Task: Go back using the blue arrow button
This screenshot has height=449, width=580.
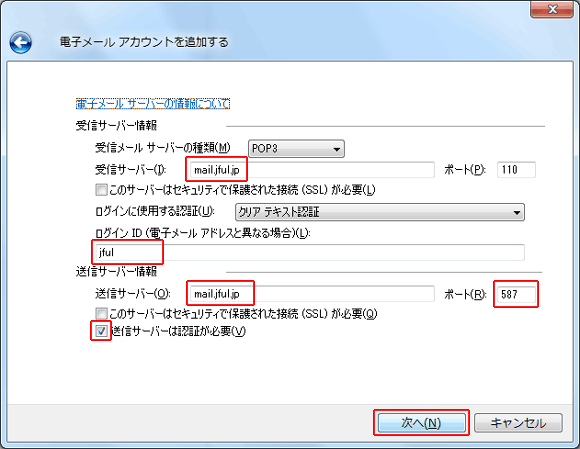Action: [21, 43]
